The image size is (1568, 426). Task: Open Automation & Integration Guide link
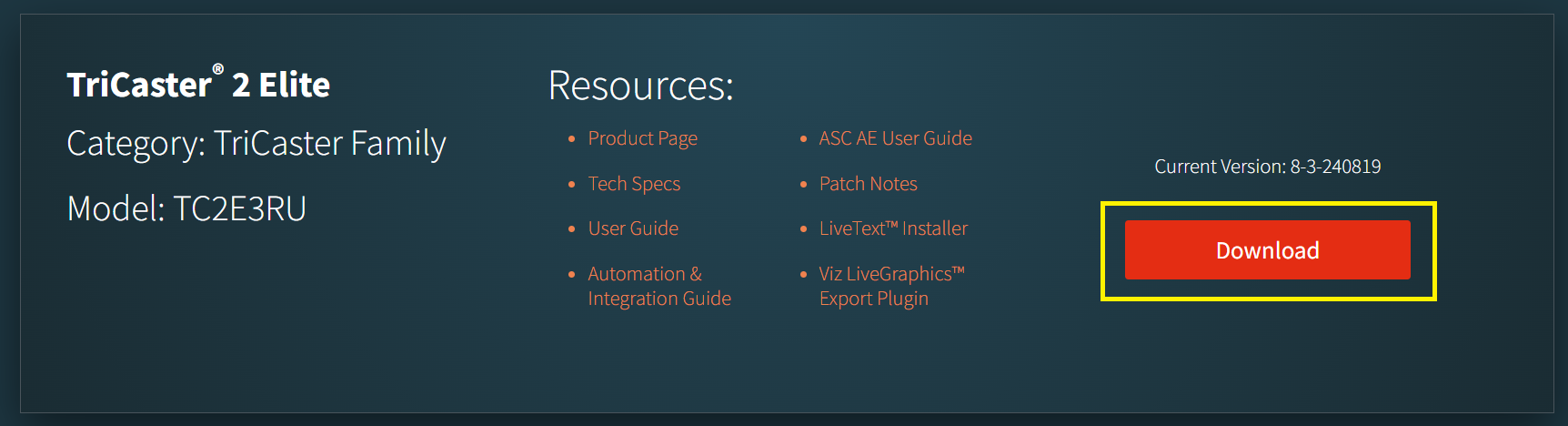(659, 286)
